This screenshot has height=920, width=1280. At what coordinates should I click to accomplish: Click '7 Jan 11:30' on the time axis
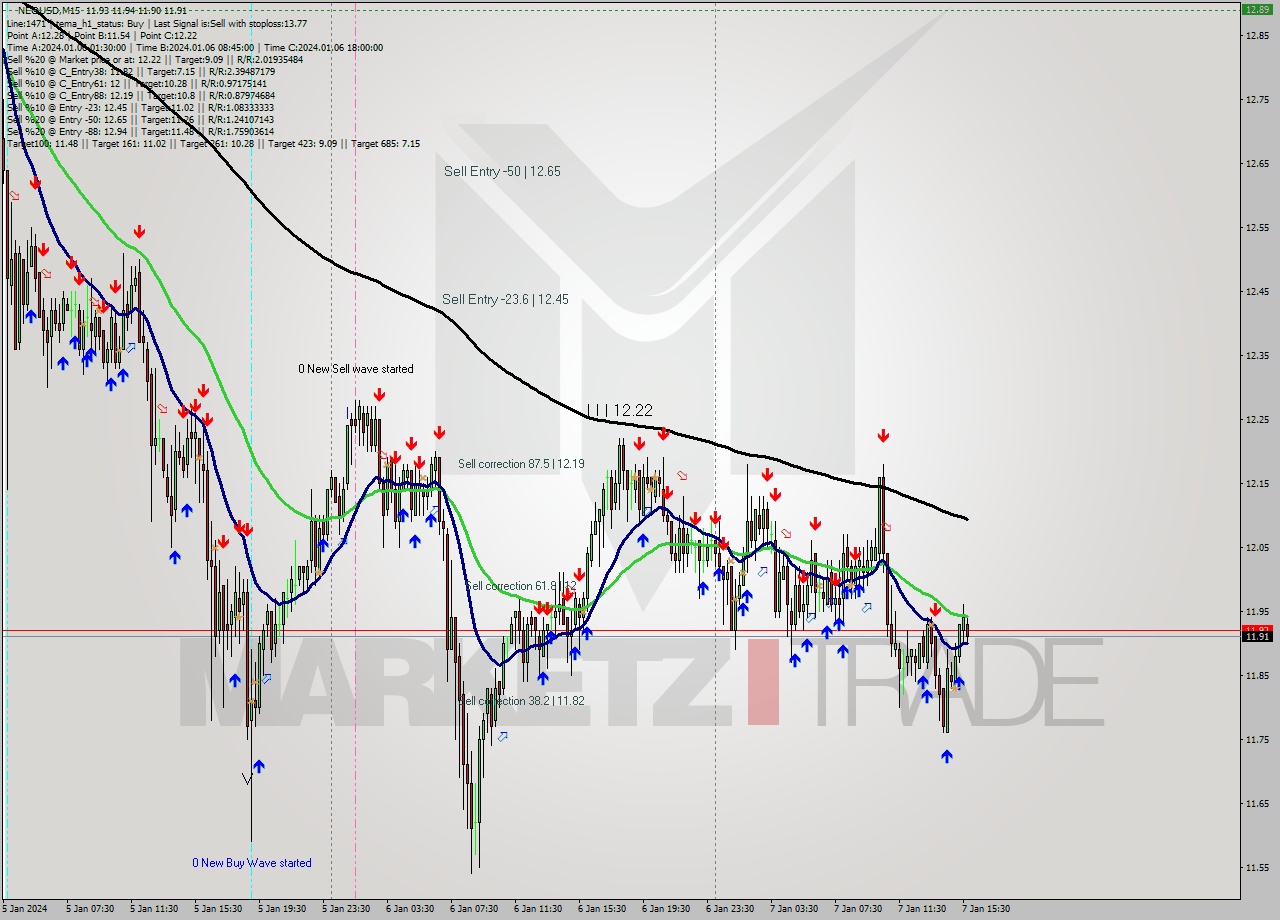coord(922,909)
